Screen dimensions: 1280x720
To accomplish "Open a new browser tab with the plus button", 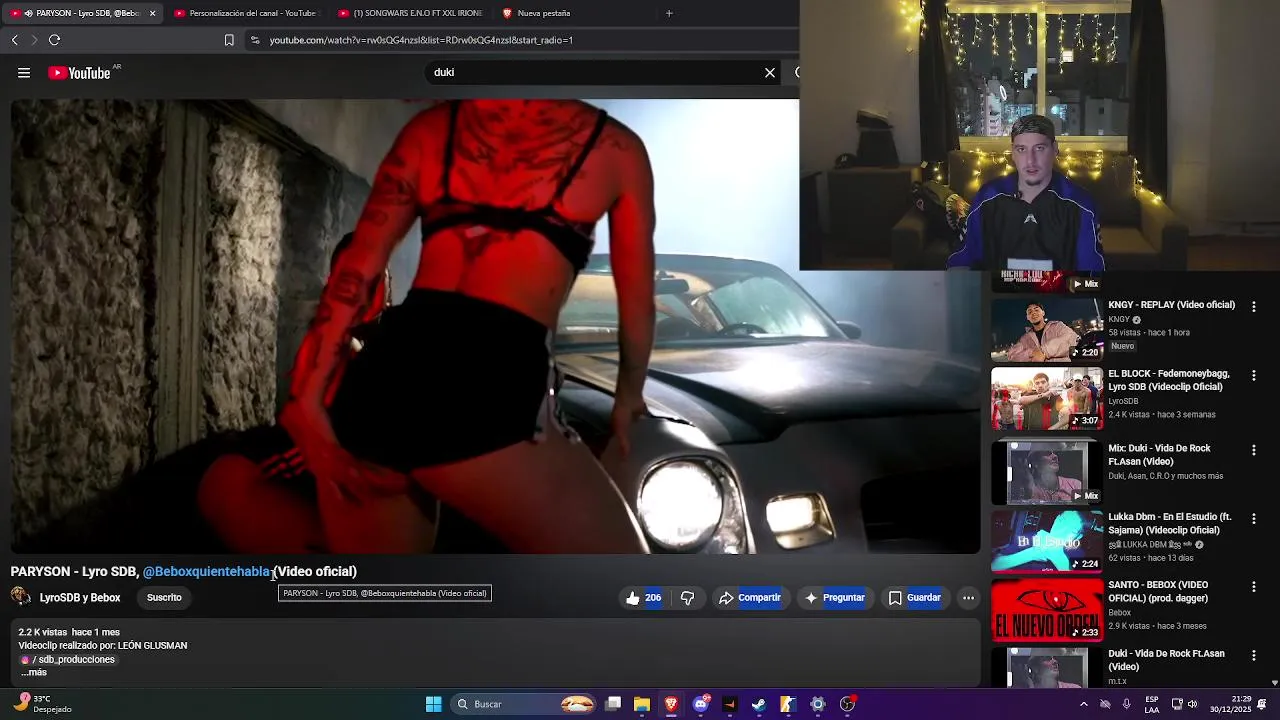I will click(x=669, y=13).
